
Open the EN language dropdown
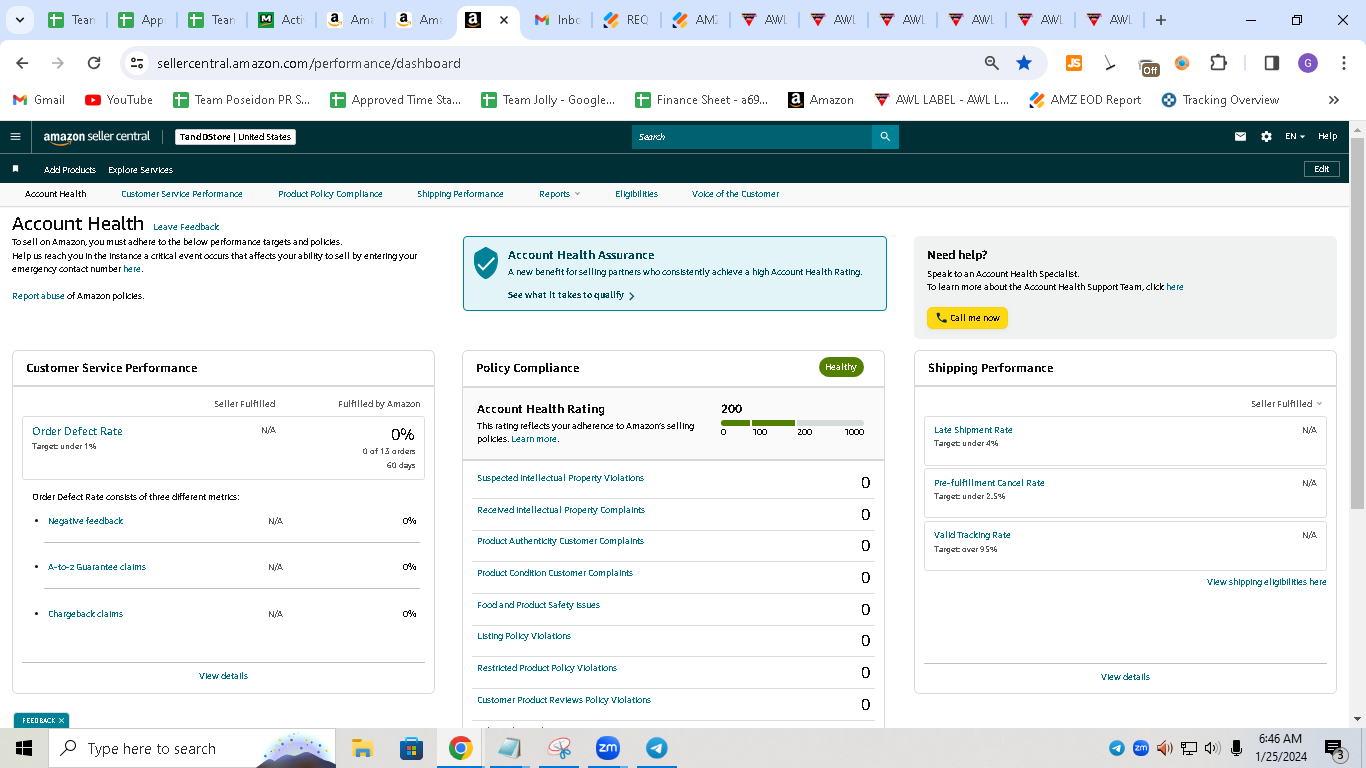tap(1295, 137)
